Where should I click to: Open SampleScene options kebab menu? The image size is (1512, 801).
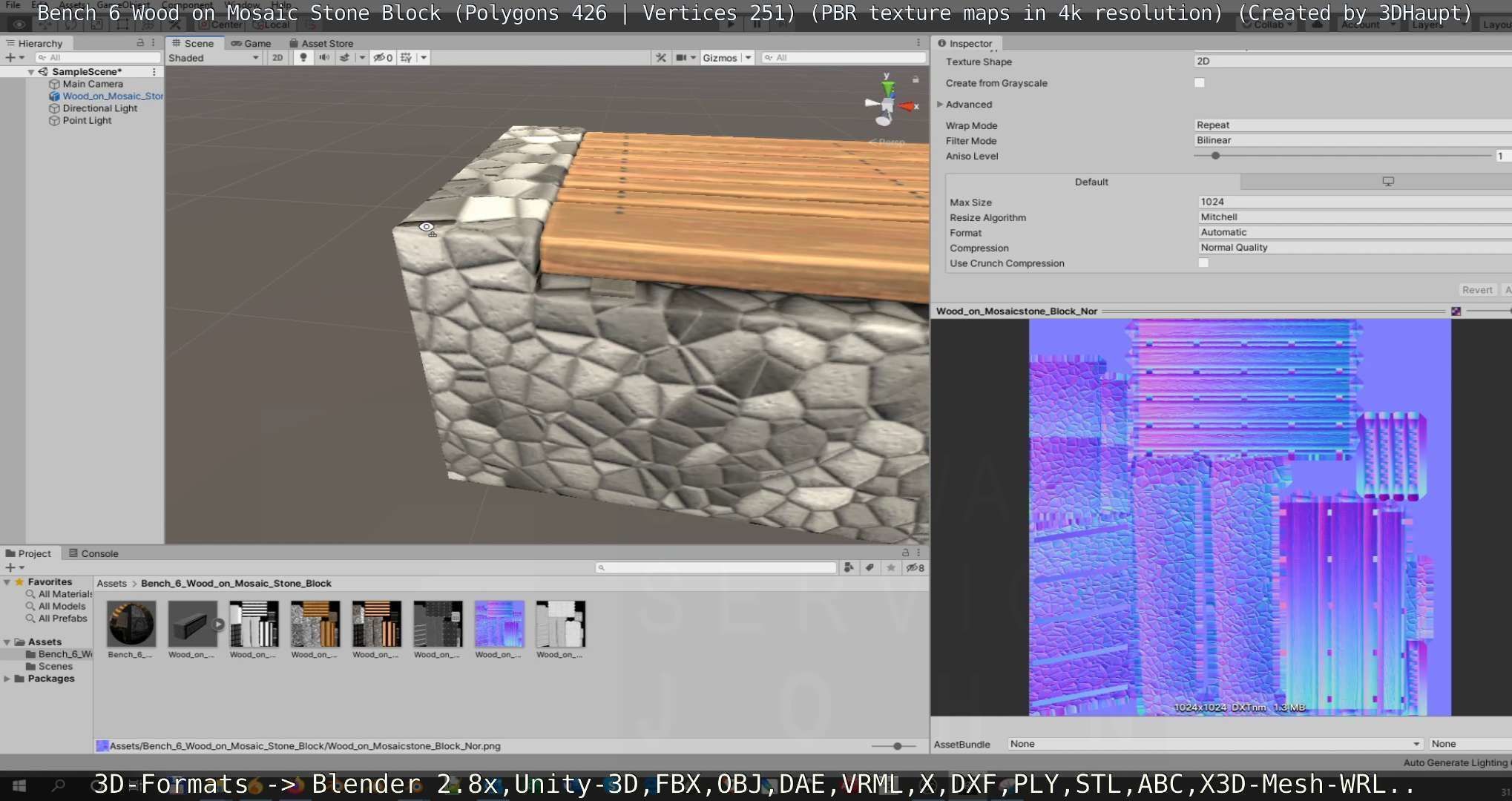tap(154, 72)
